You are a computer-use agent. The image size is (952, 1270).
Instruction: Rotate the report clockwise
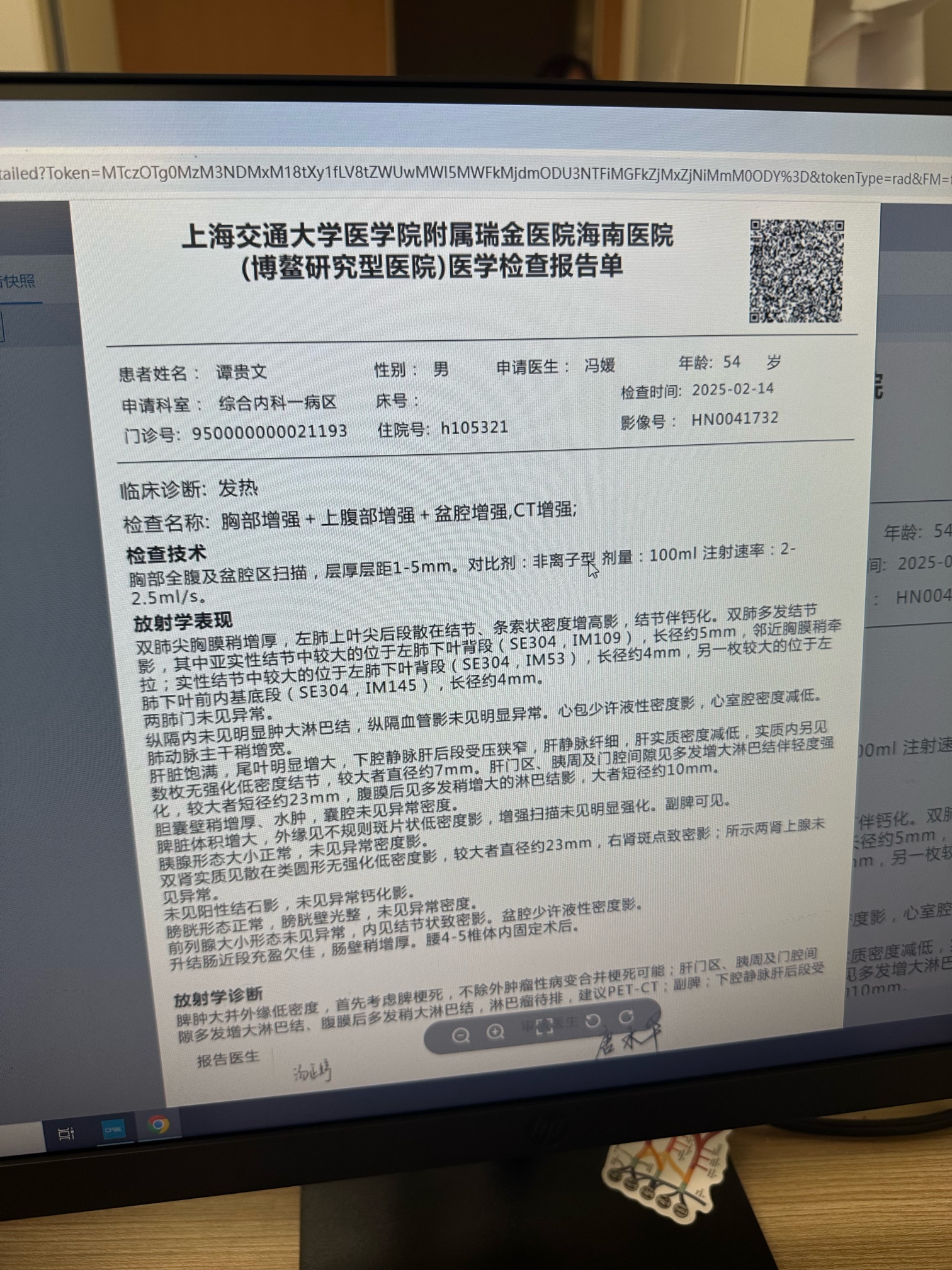pos(625,1017)
